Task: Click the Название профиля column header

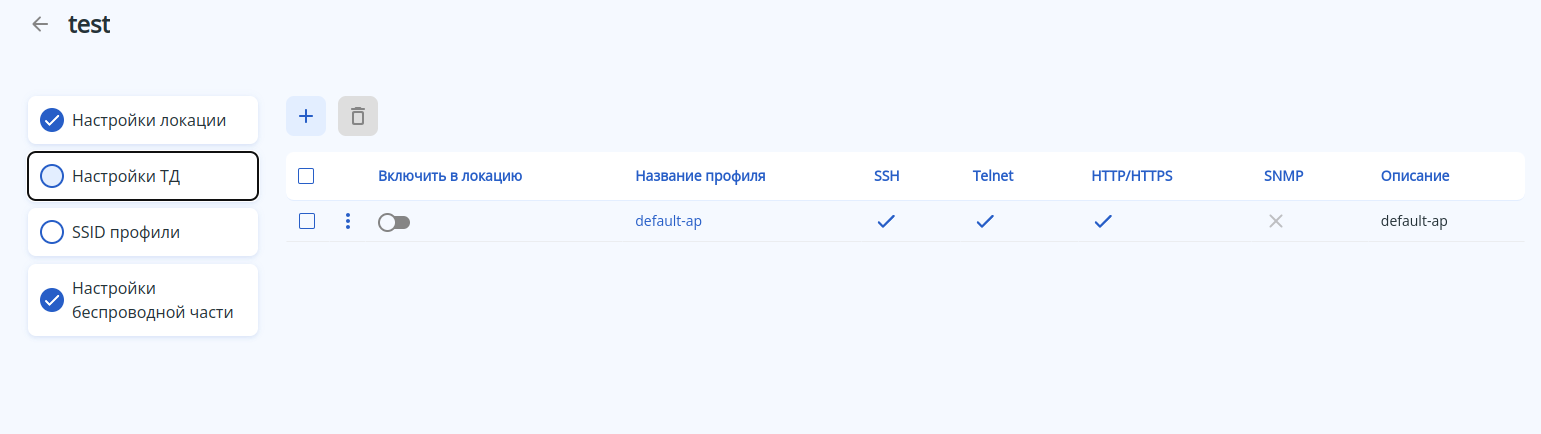Action: (x=700, y=176)
